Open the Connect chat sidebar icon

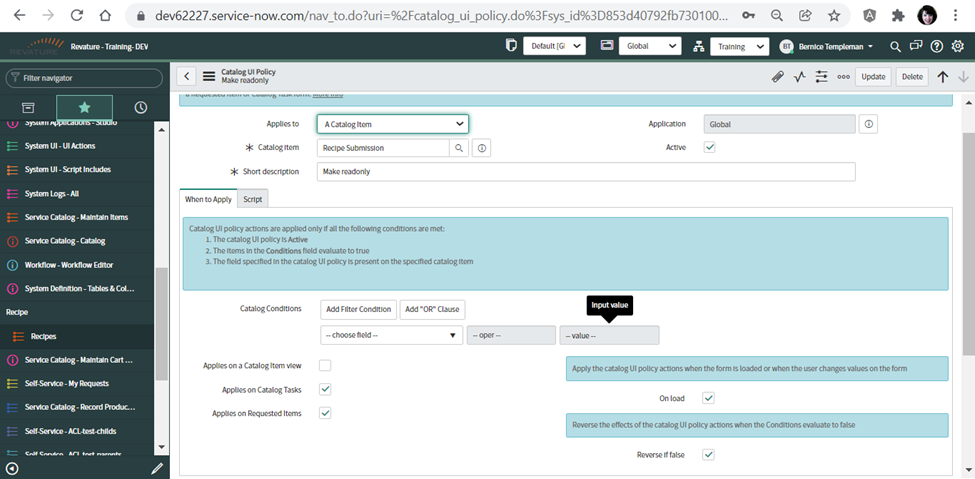915,46
